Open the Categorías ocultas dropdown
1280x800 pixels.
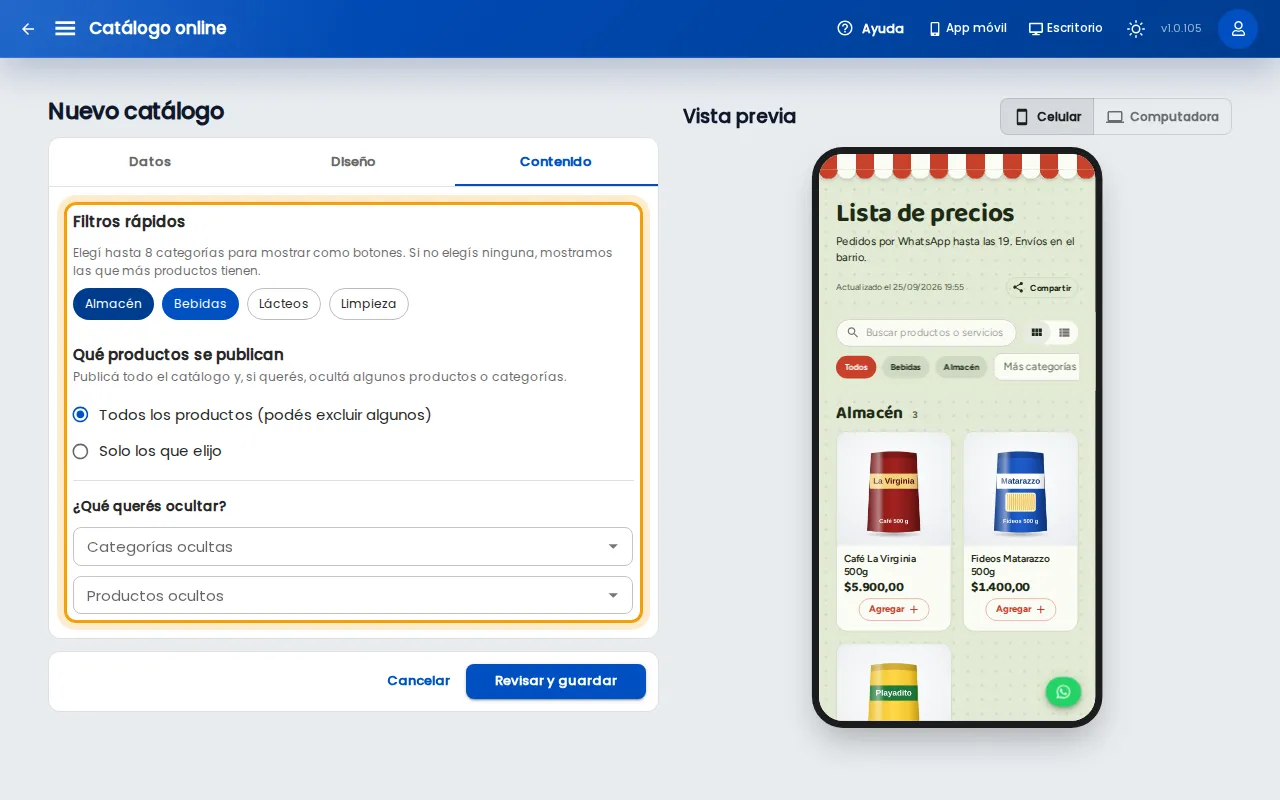coord(353,547)
